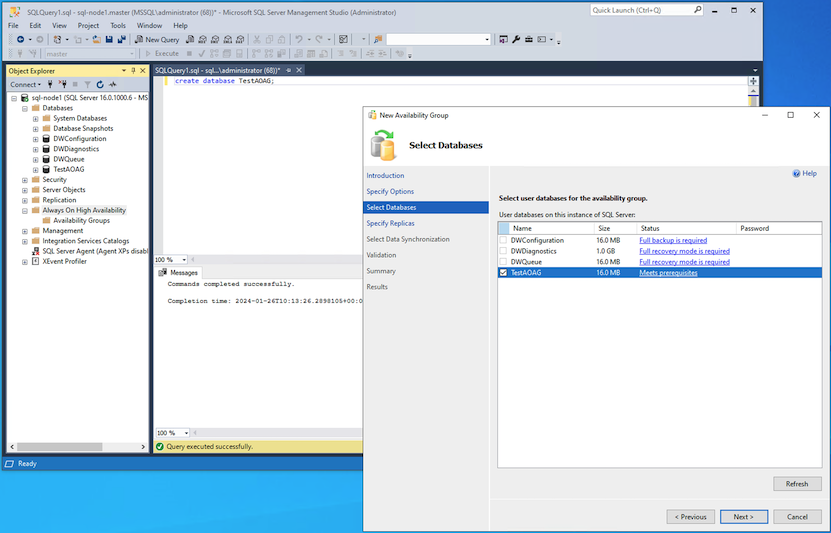This screenshot has width=831, height=533.
Task: Click the Activity Monitor icon in Object Explorer
Action: [112, 84]
